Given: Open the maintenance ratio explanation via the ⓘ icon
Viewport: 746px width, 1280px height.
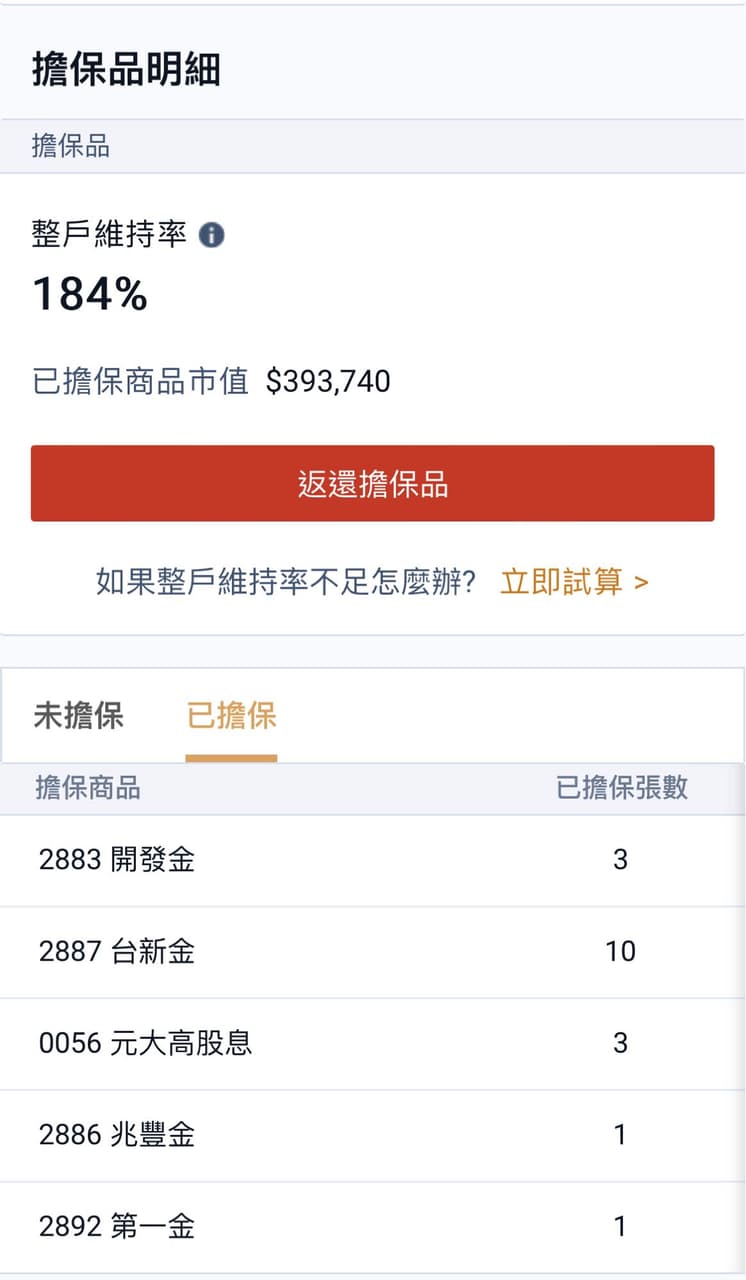Looking at the screenshot, I should (211, 234).
